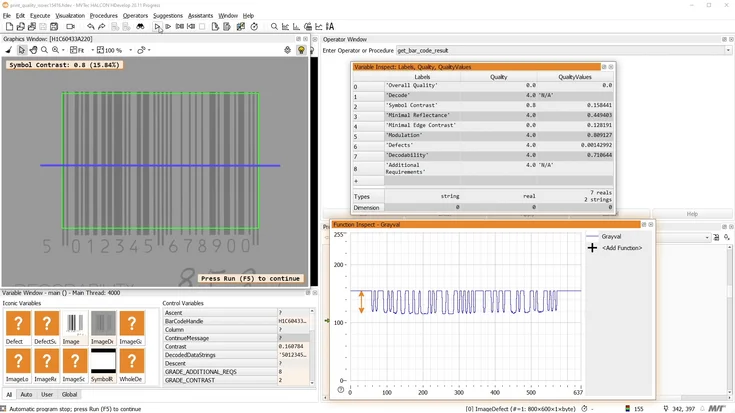Open the Image iconic variable thumbnail
Viewport: 735px width, 413px height.
[75, 323]
